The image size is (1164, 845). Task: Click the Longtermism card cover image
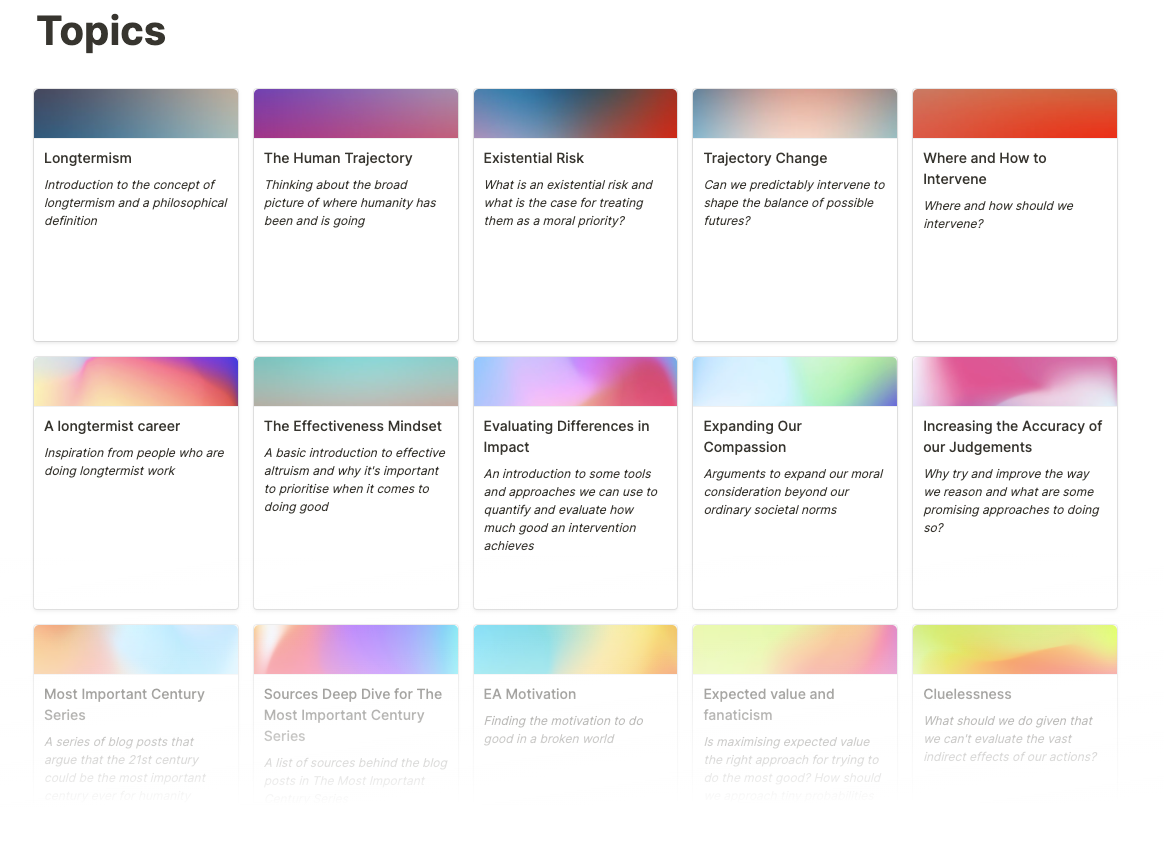coord(135,113)
